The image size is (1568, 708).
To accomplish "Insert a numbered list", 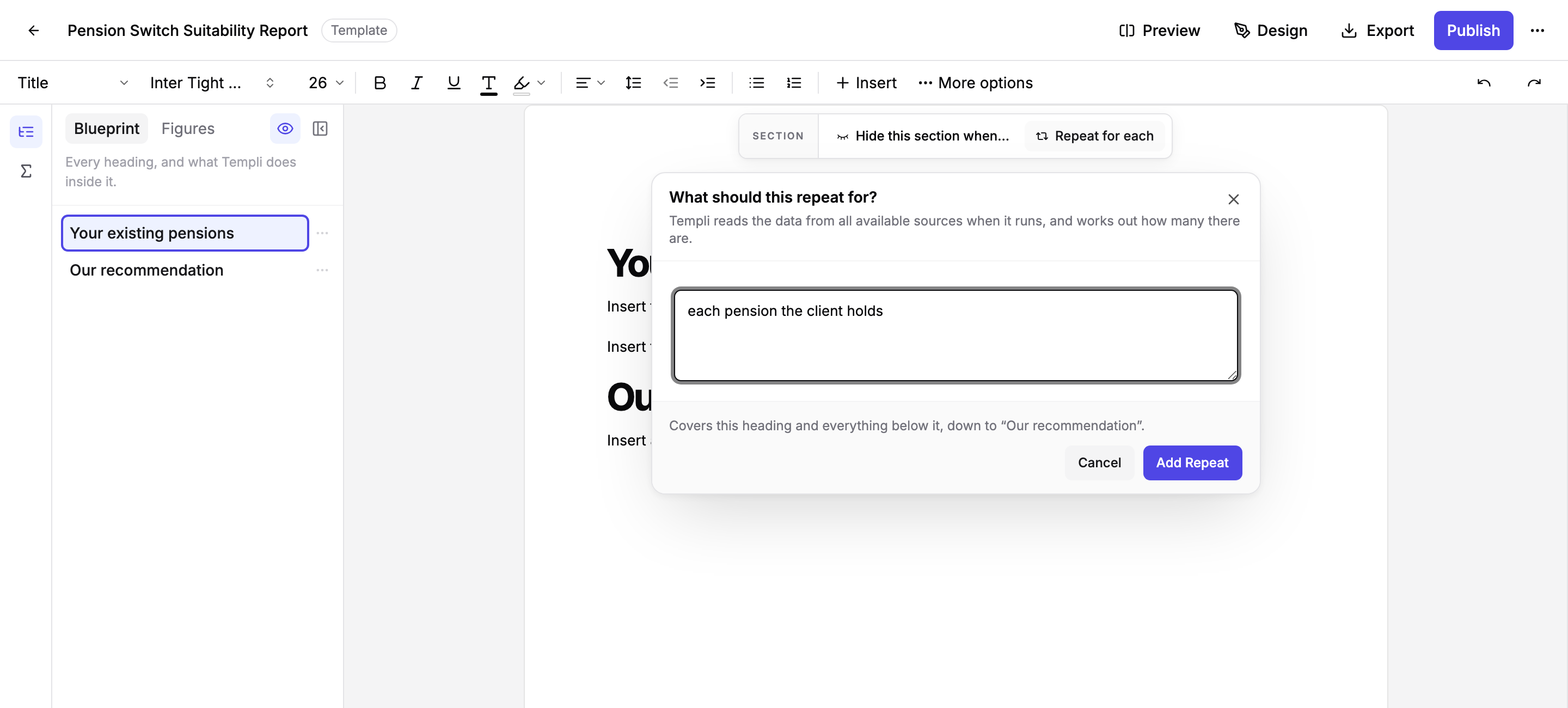I will click(x=794, y=83).
